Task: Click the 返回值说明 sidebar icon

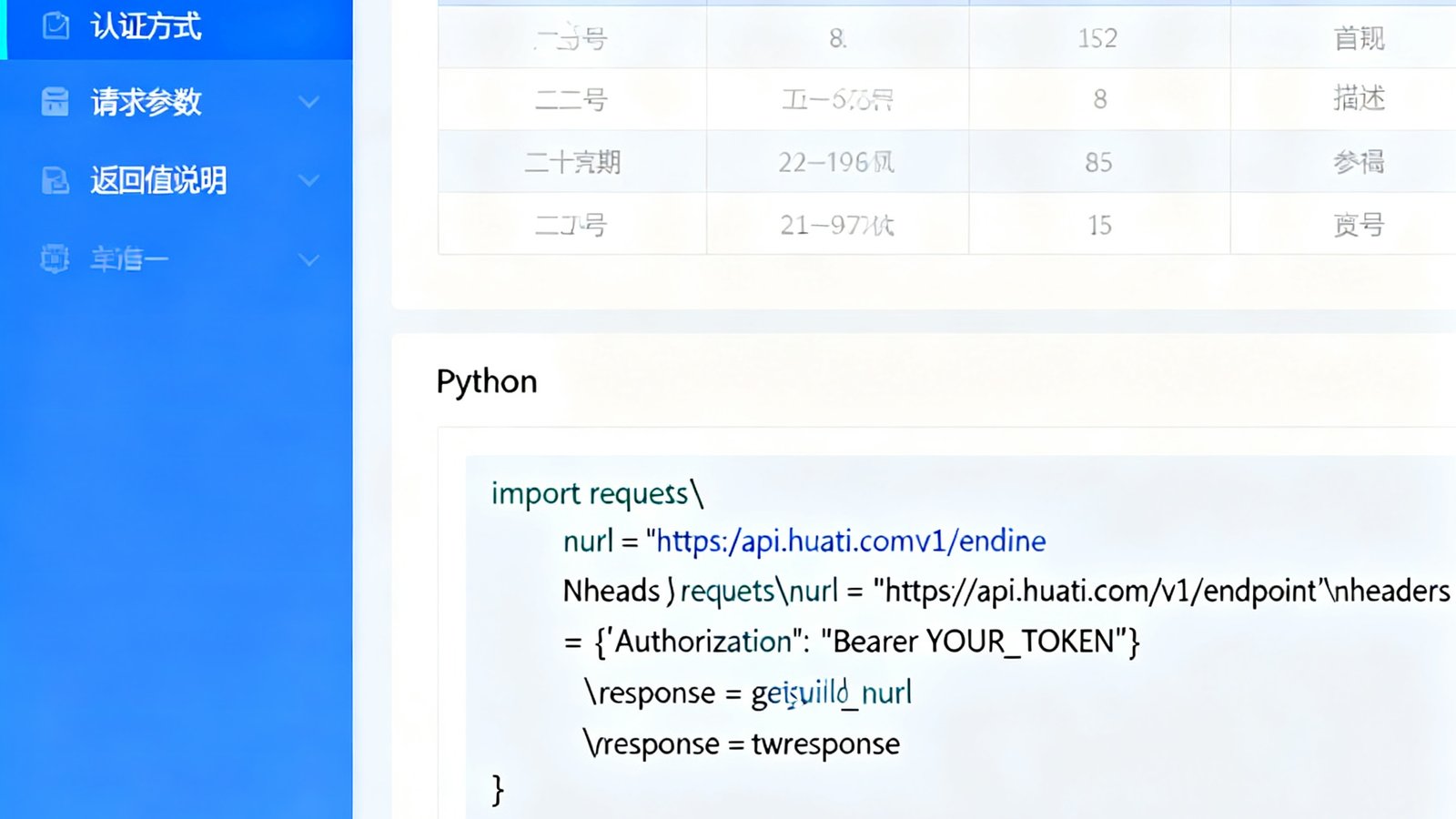Action: (55, 180)
